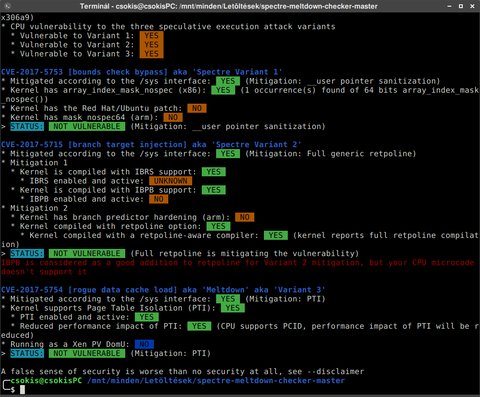Click the blue NO badge for Xen PV DomU

144,344
